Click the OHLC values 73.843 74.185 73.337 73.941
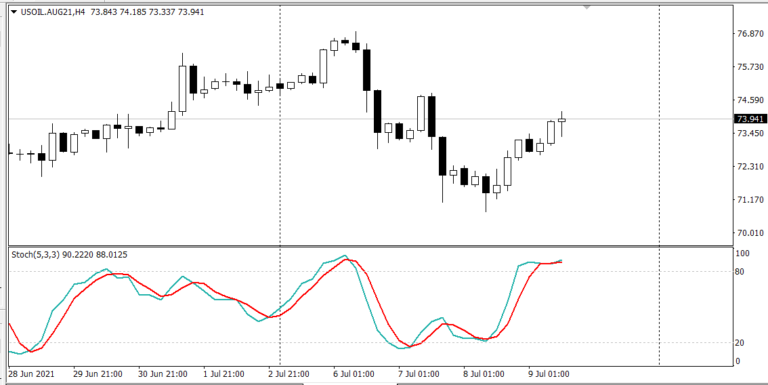This screenshot has height=385, width=768. tap(147, 12)
